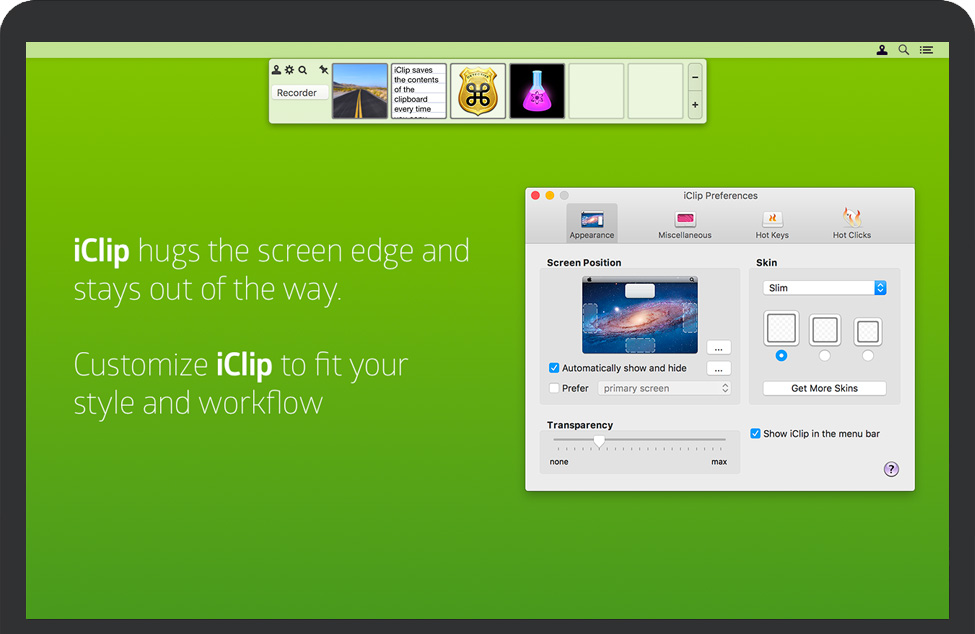Uncheck Show iClip in the menu bar

click(x=756, y=433)
